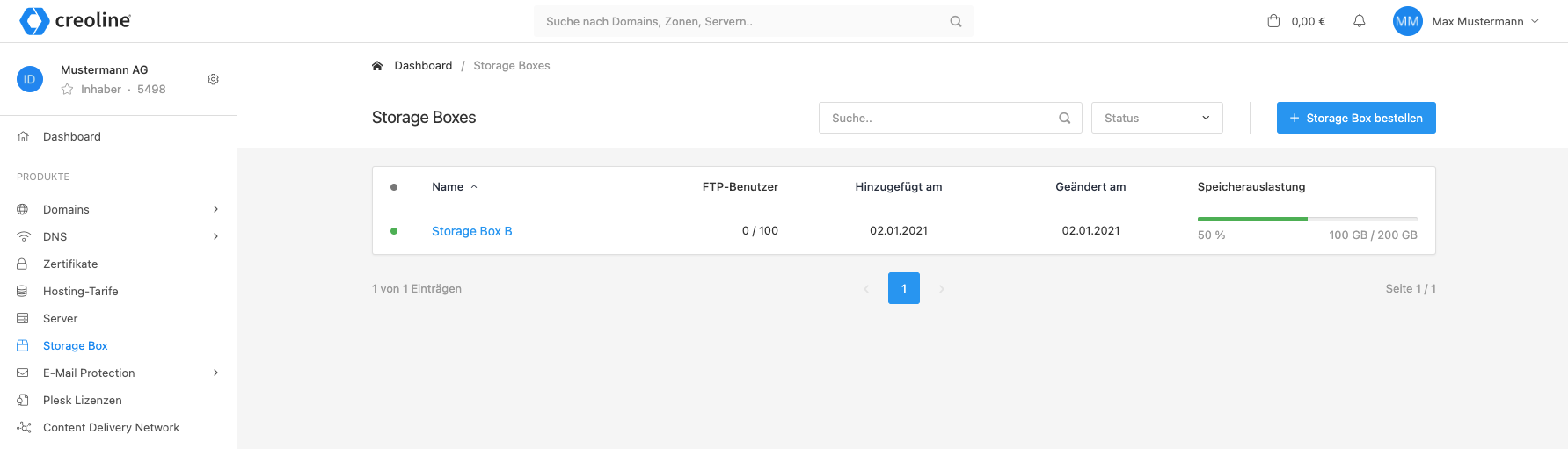
Task: Click the Server icon in sidebar
Action: pyautogui.click(x=23, y=318)
